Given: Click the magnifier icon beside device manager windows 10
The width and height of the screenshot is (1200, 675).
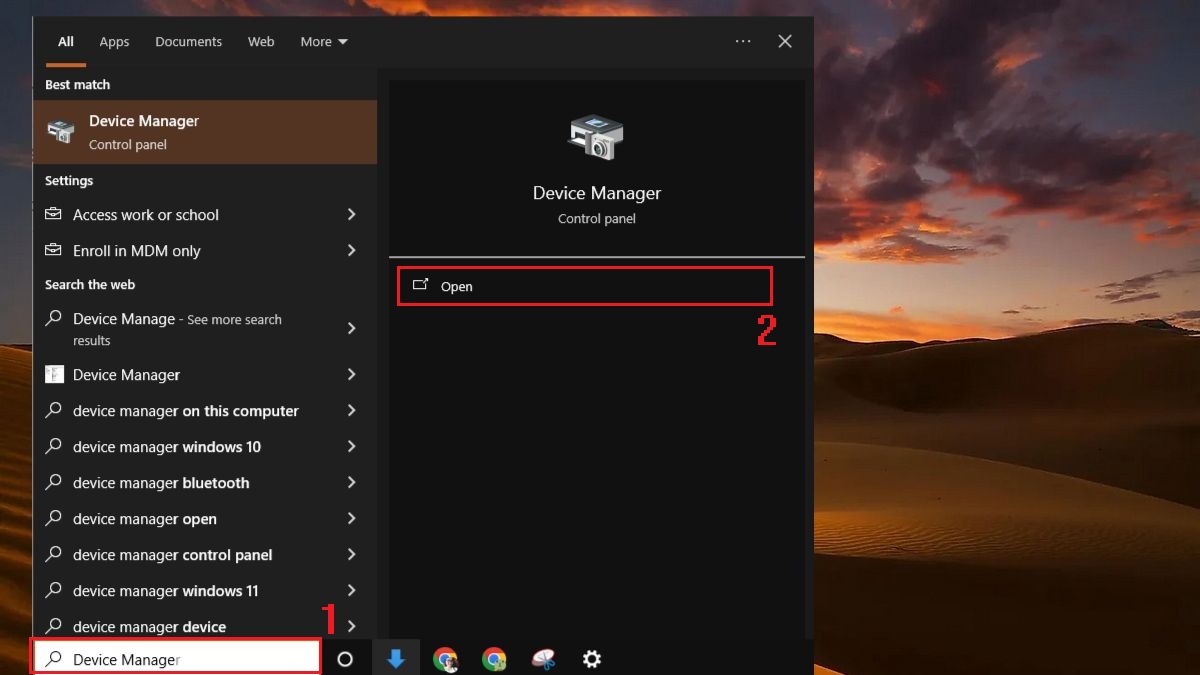Looking at the screenshot, I should [x=54, y=447].
